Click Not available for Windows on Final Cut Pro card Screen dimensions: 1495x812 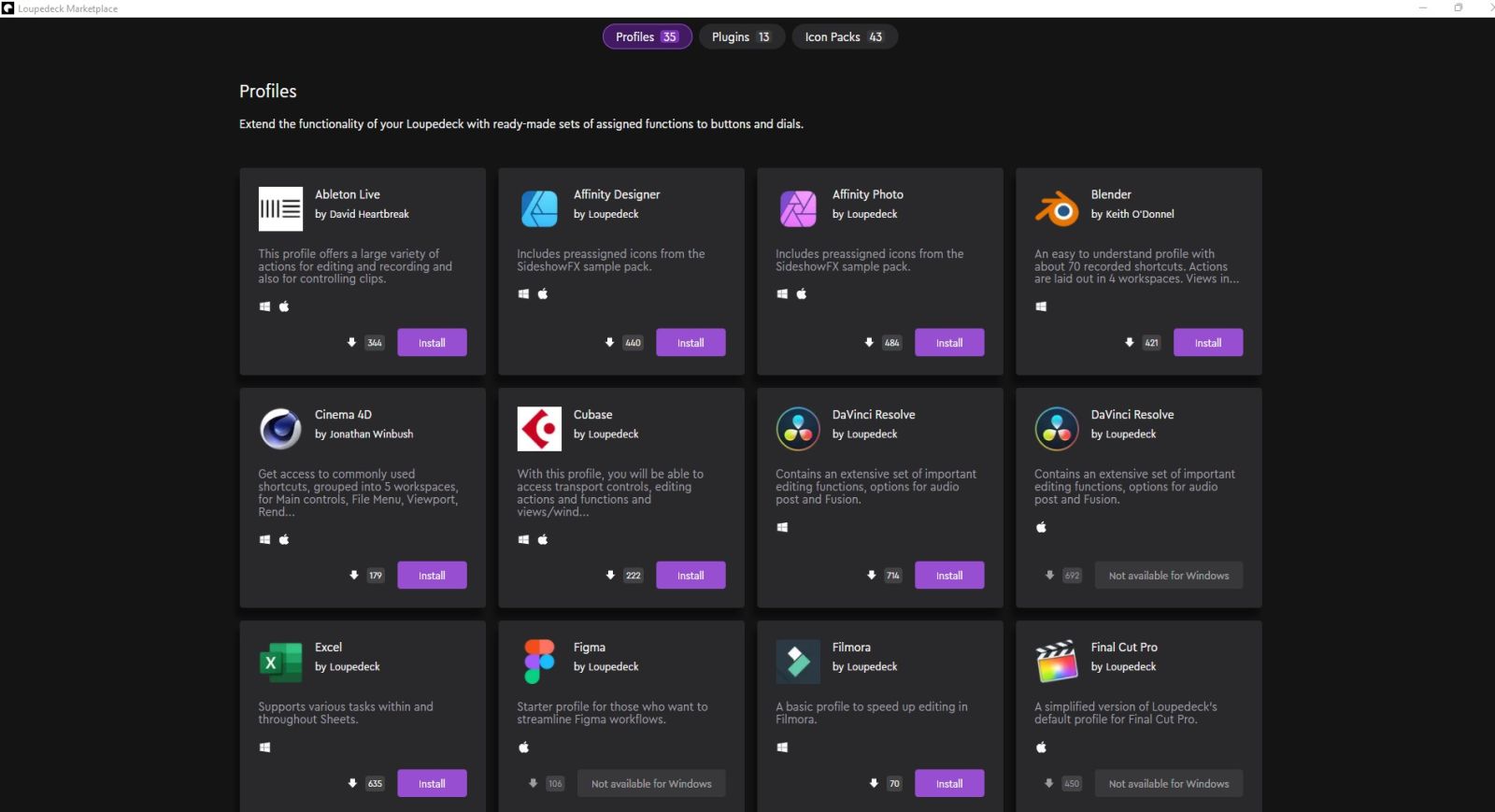tap(1169, 784)
